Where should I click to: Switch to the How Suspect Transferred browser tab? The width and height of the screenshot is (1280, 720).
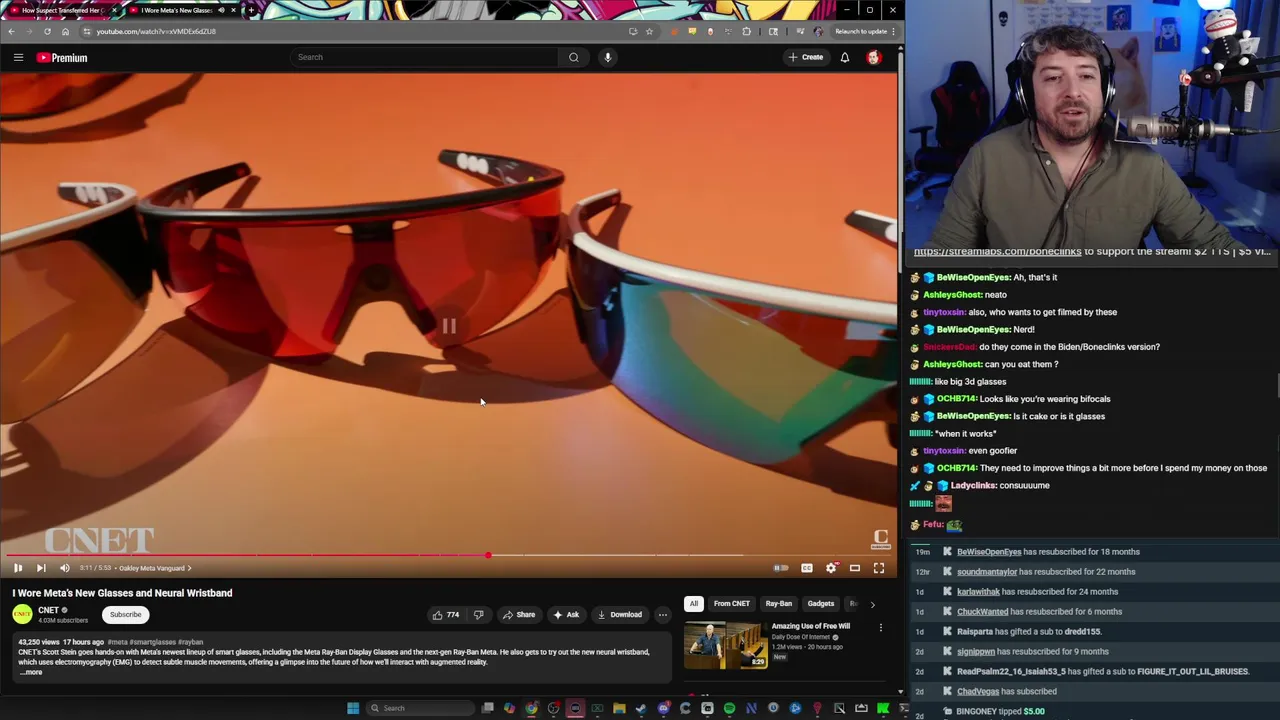point(62,10)
